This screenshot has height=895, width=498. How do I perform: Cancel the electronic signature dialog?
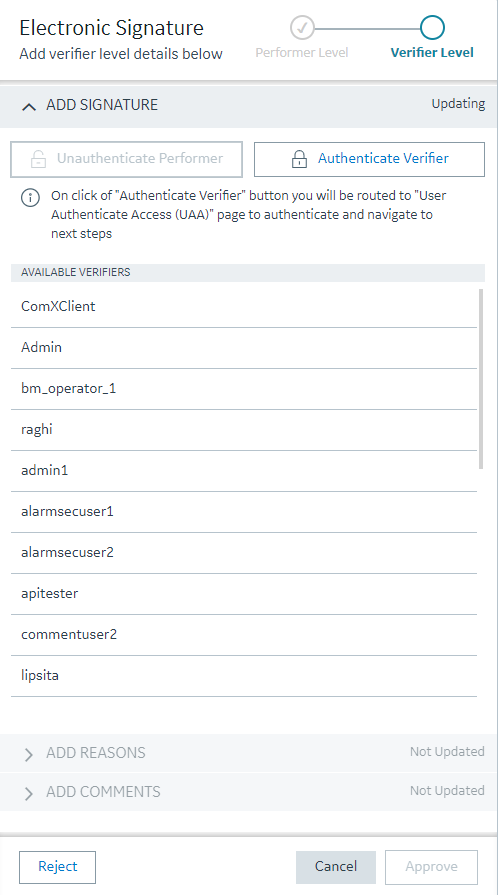(x=336, y=867)
